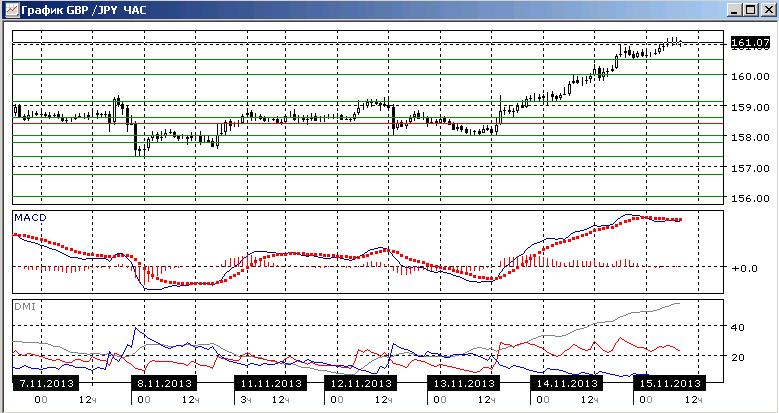779x413 pixels.
Task: Select the 12.11.2013 date marker
Action: [361, 384]
